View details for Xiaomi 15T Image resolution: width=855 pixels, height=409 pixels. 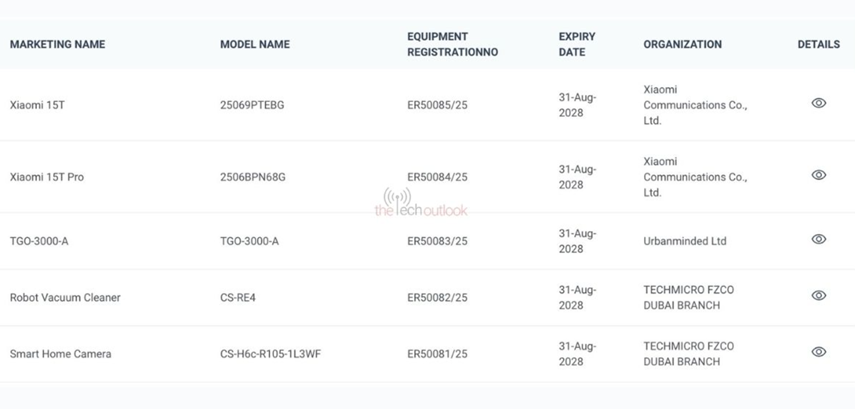coord(818,104)
